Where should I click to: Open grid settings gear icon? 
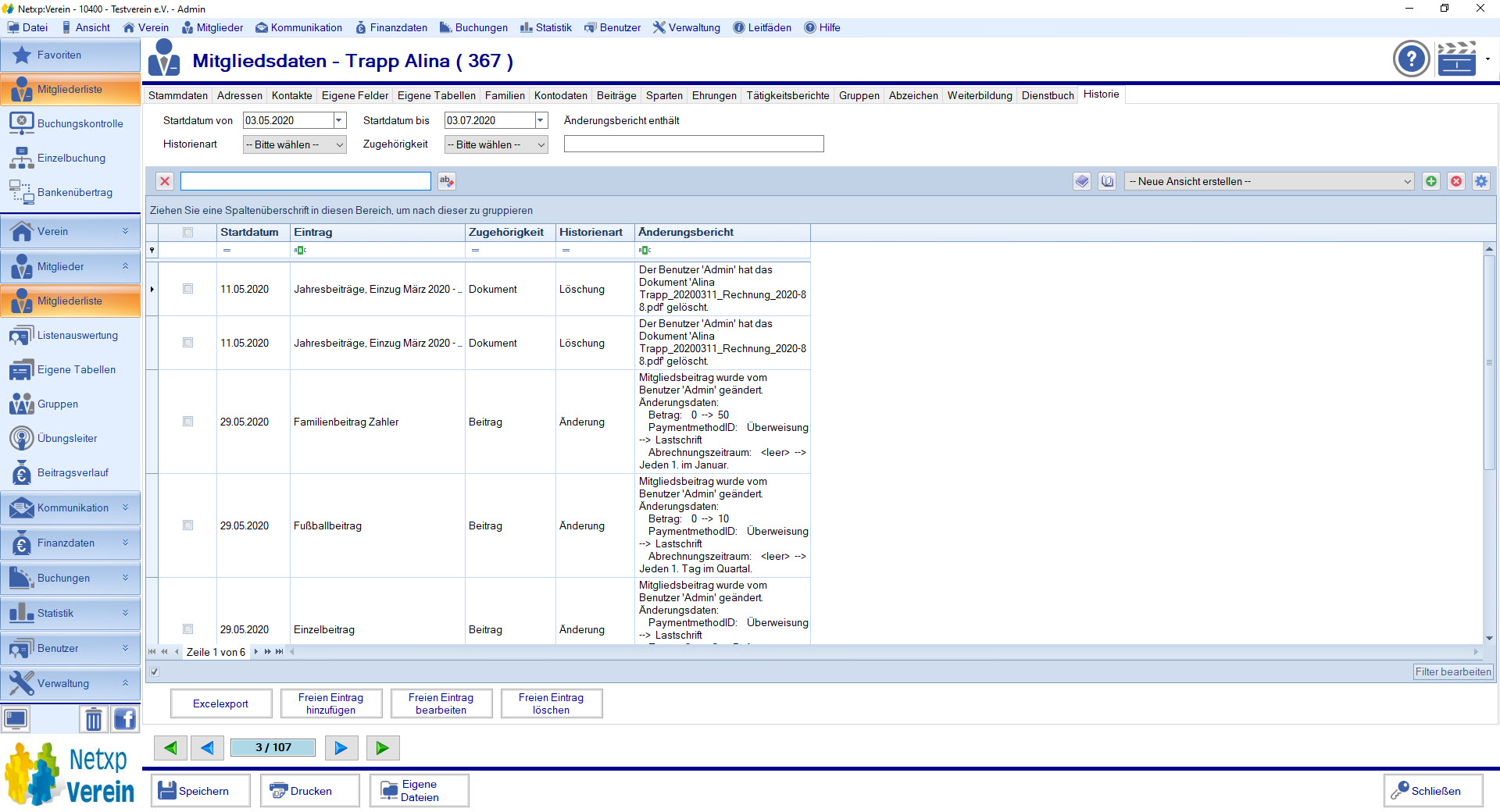pyautogui.click(x=1481, y=181)
